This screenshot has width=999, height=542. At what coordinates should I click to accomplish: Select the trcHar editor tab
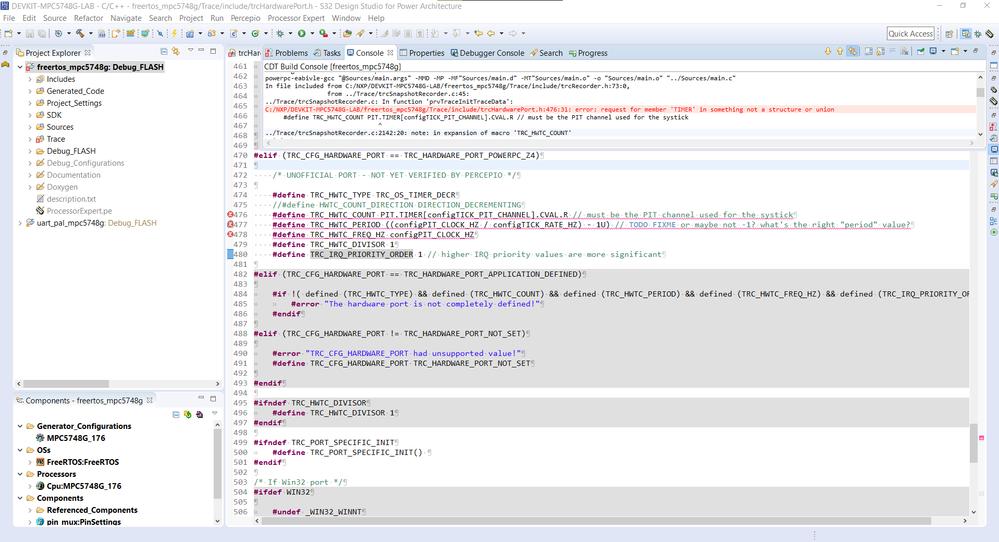coord(245,53)
